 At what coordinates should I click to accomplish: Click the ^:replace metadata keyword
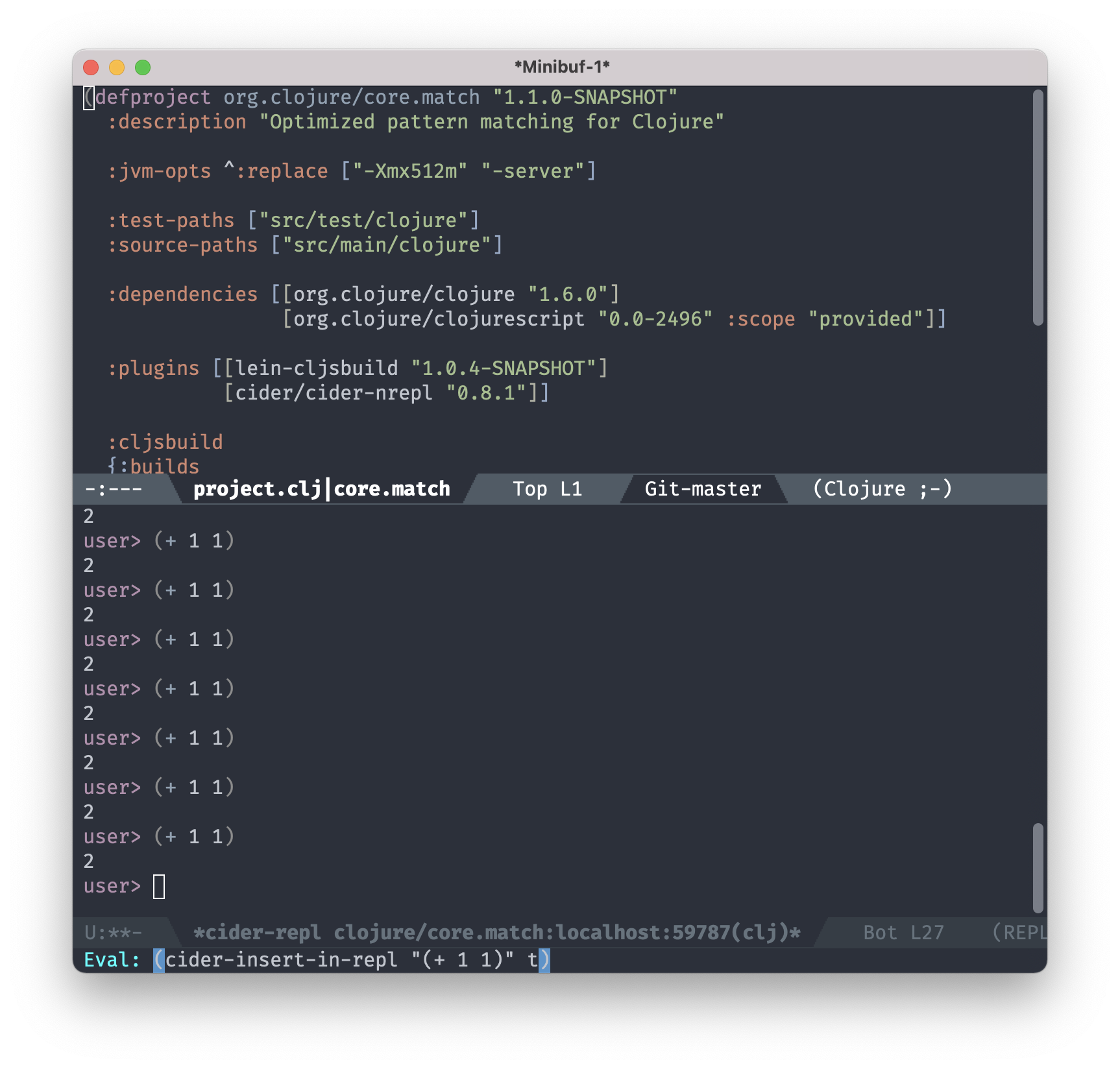tap(276, 171)
